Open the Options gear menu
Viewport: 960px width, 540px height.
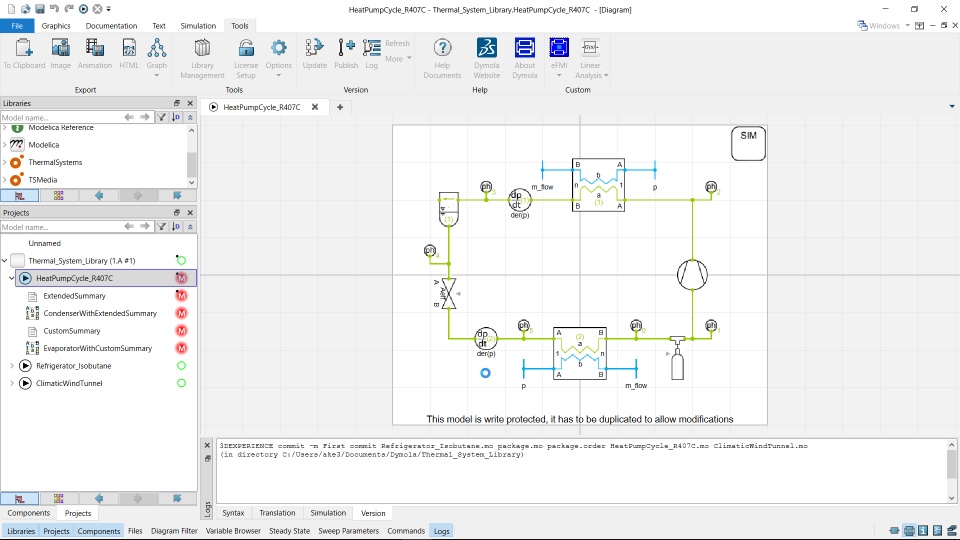pos(279,58)
